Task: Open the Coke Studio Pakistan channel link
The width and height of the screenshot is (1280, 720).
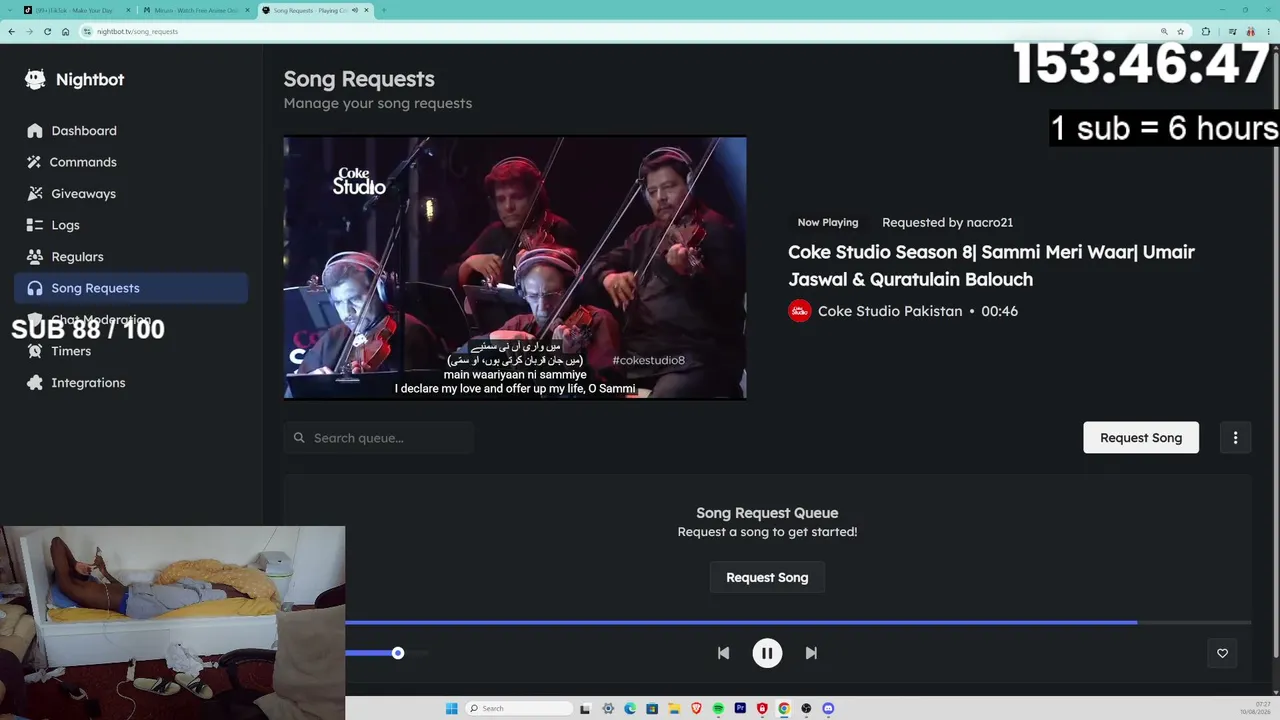Action: [x=890, y=311]
